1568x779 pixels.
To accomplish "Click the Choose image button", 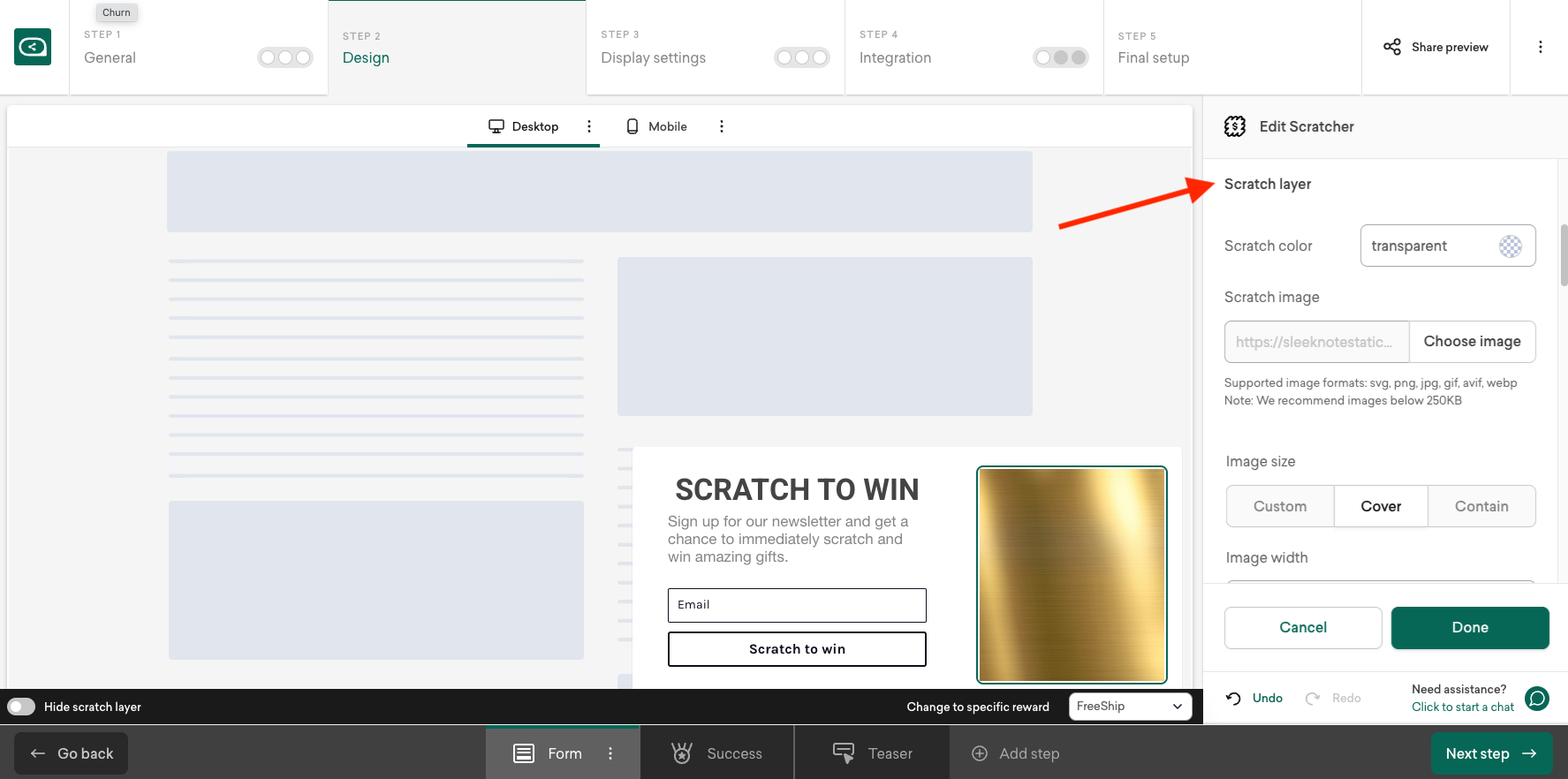I will click(1472, 342).
